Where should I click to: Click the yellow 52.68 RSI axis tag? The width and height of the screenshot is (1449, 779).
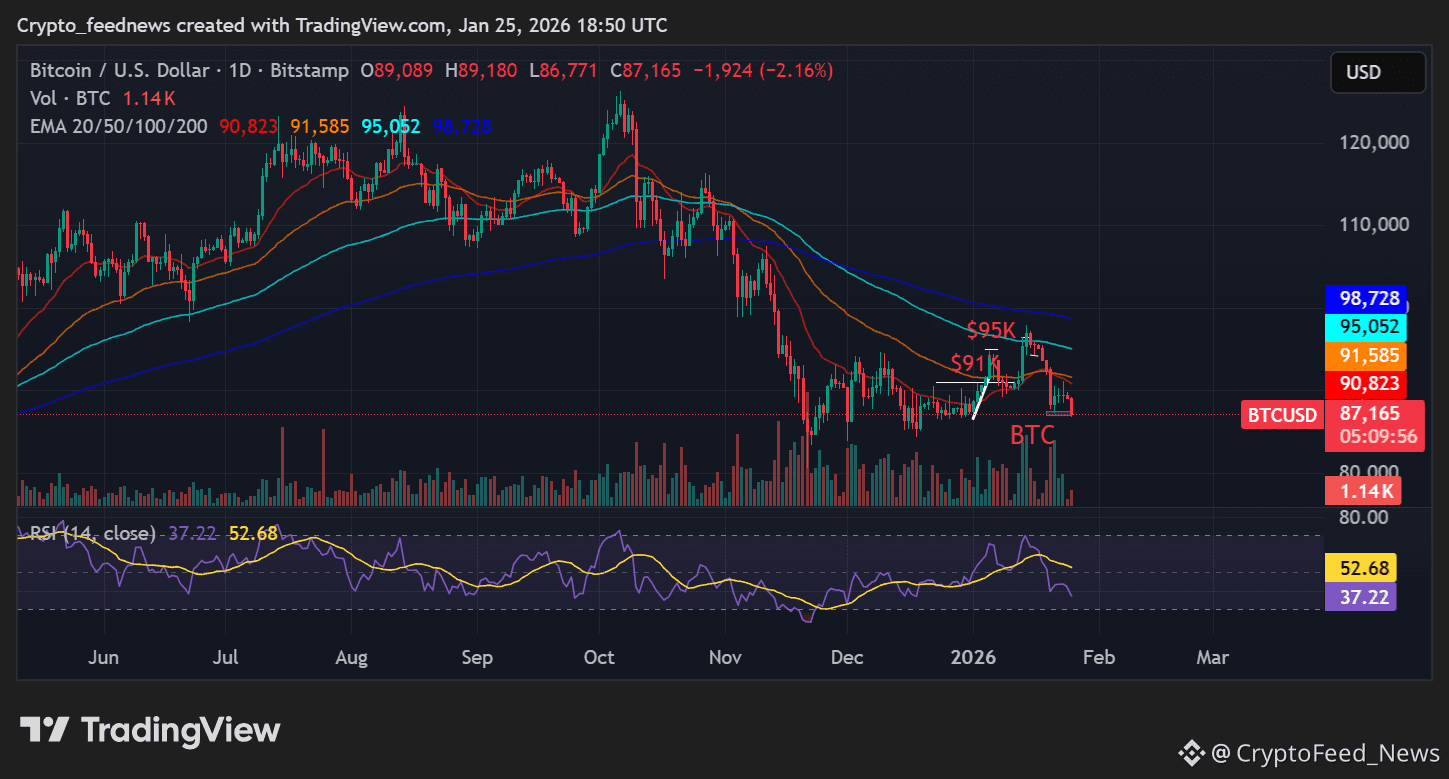click(x=1360, y=569)
